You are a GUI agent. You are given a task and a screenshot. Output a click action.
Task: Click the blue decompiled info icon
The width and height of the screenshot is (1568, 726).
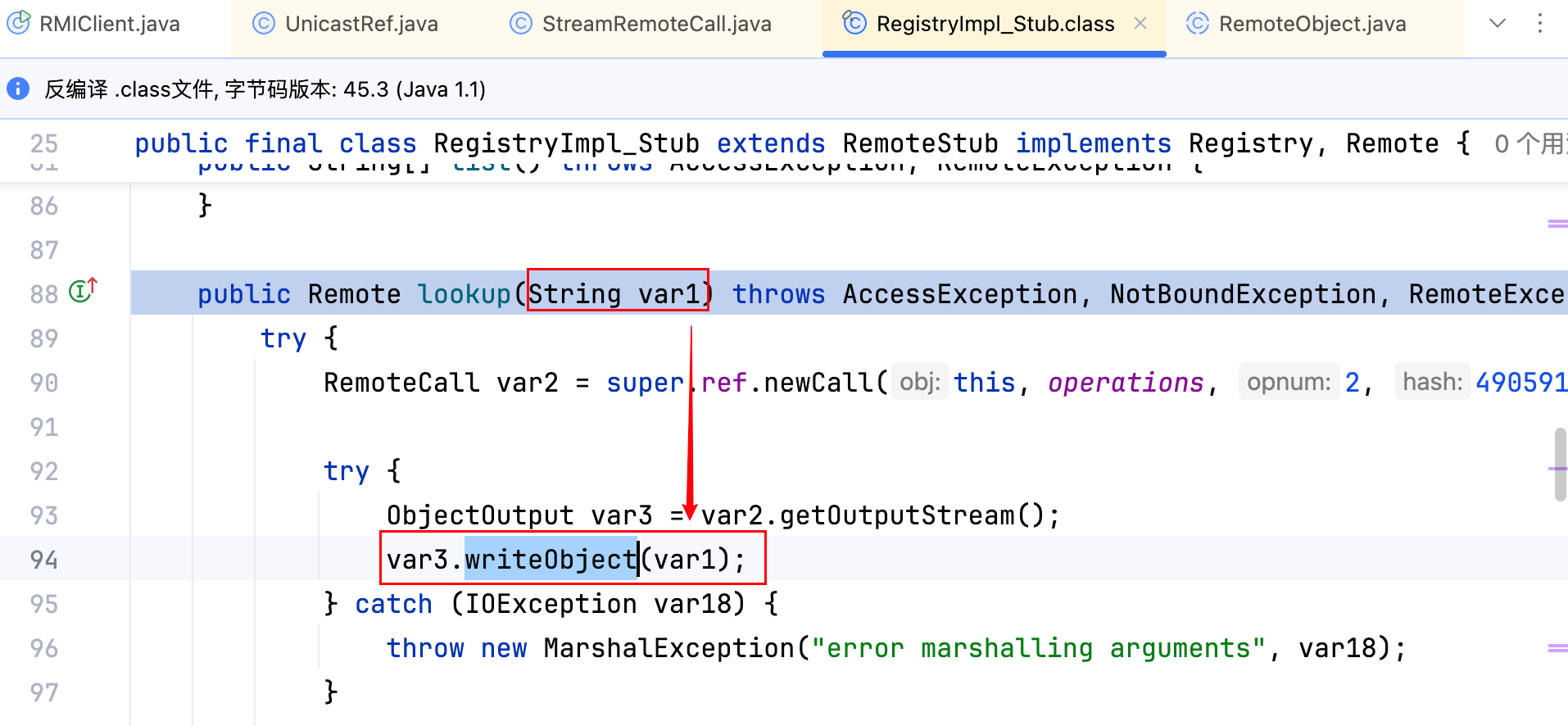(18, 88)
